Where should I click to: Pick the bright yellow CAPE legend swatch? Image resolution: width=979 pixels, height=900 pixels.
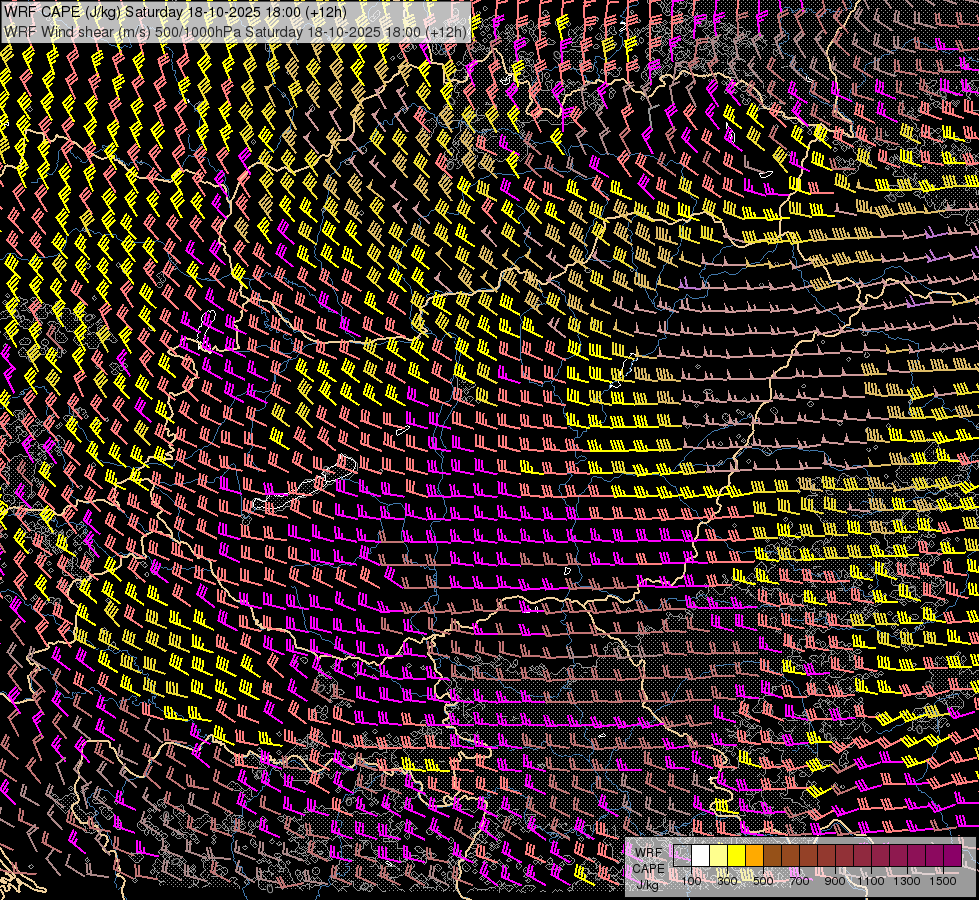737,856
